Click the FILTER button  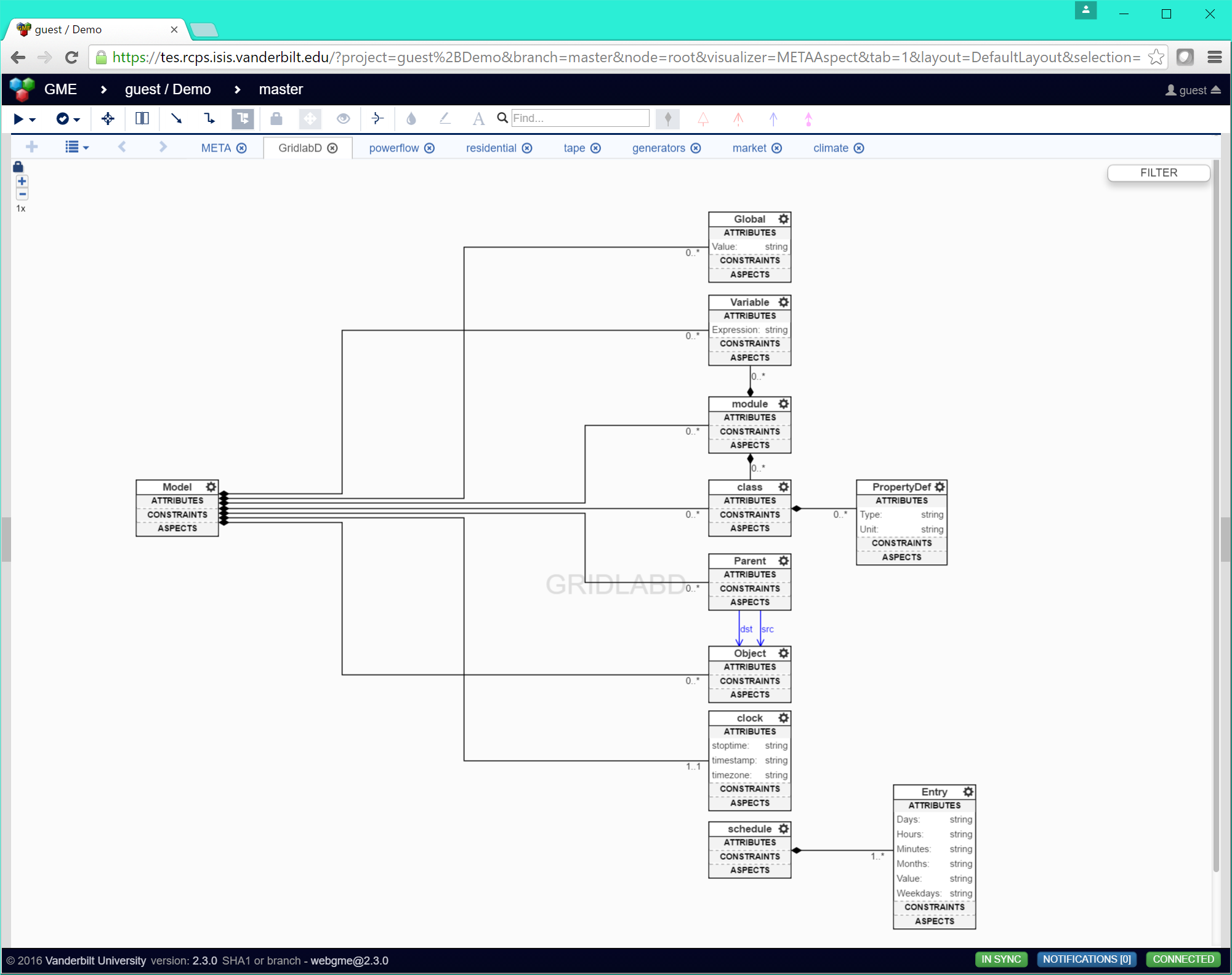[x=1158, y=173]
